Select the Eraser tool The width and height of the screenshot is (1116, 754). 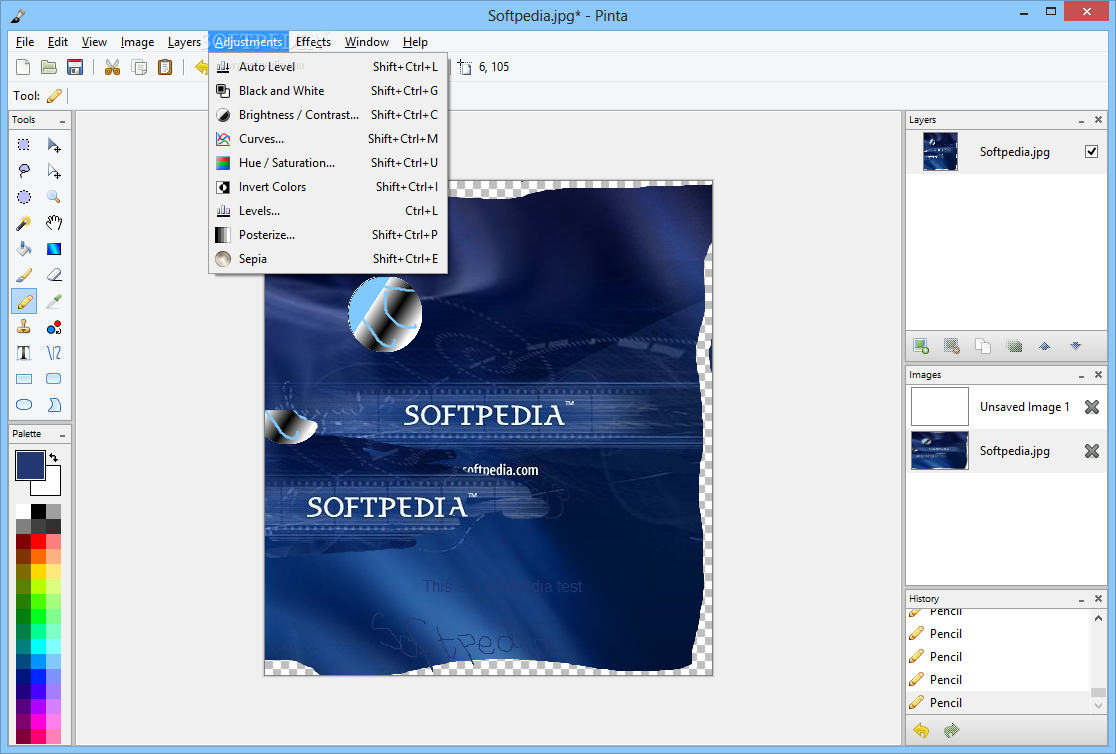tap(53, 275)
